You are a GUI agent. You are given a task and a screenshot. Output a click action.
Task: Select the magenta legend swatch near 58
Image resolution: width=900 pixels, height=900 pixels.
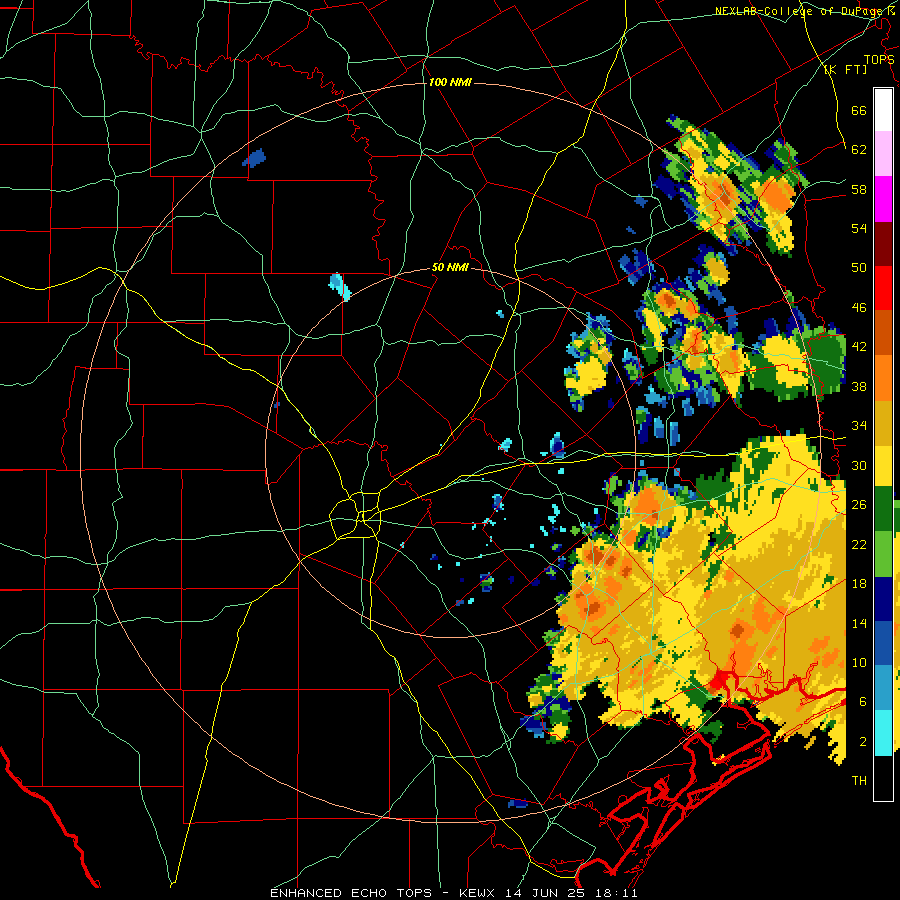click(x=883, y=199)
